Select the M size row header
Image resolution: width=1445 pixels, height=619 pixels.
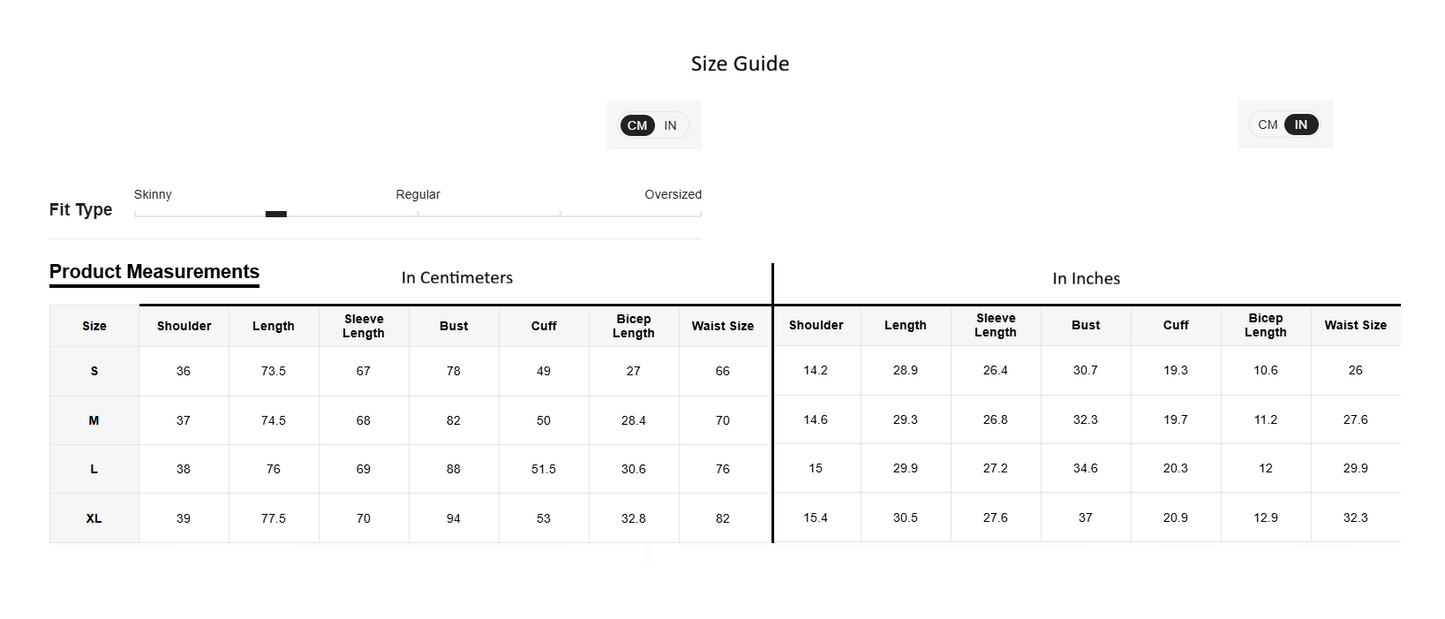(94, 420)
